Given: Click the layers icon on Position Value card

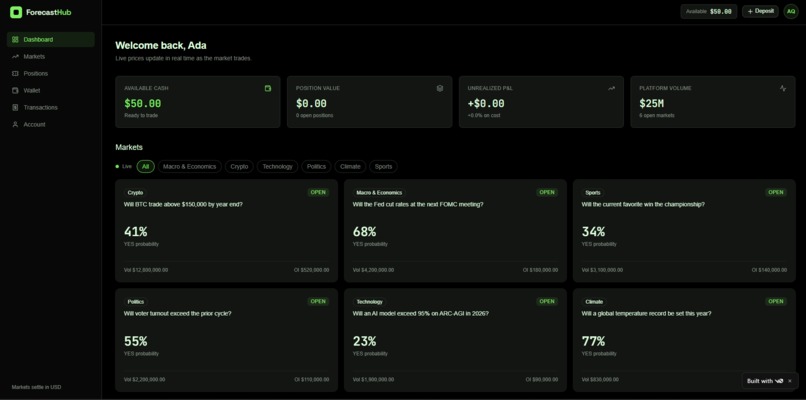Looking at the screenshot, I should click(439, 88).
